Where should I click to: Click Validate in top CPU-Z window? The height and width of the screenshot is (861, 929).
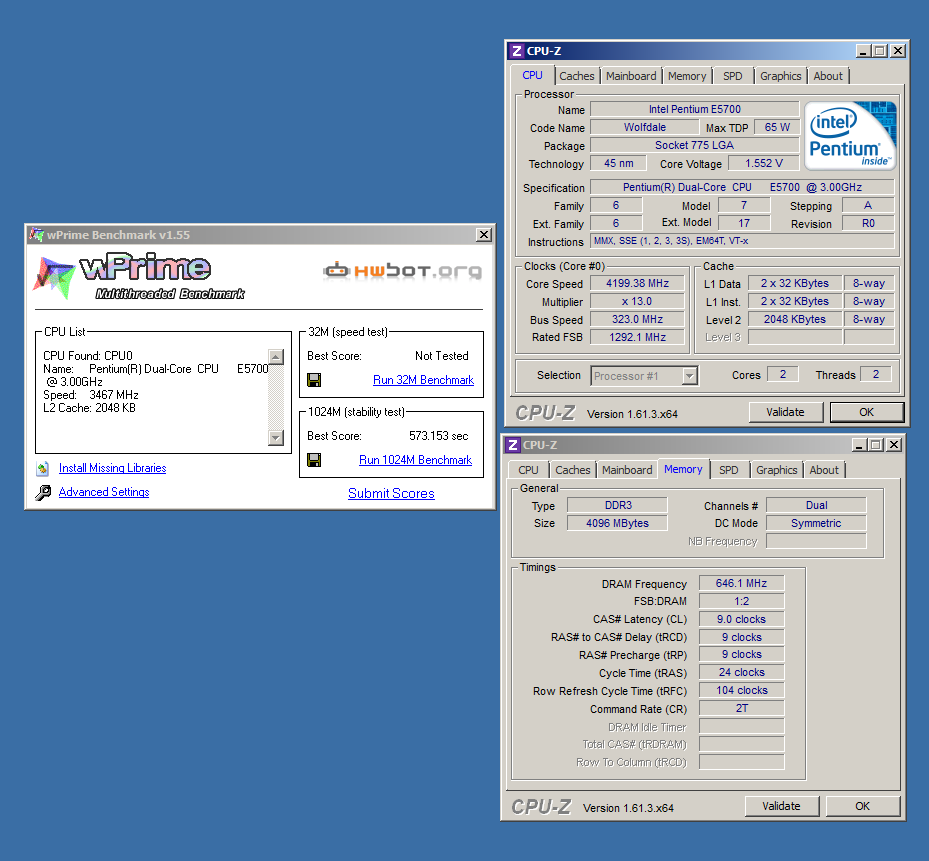click(786, 412)
